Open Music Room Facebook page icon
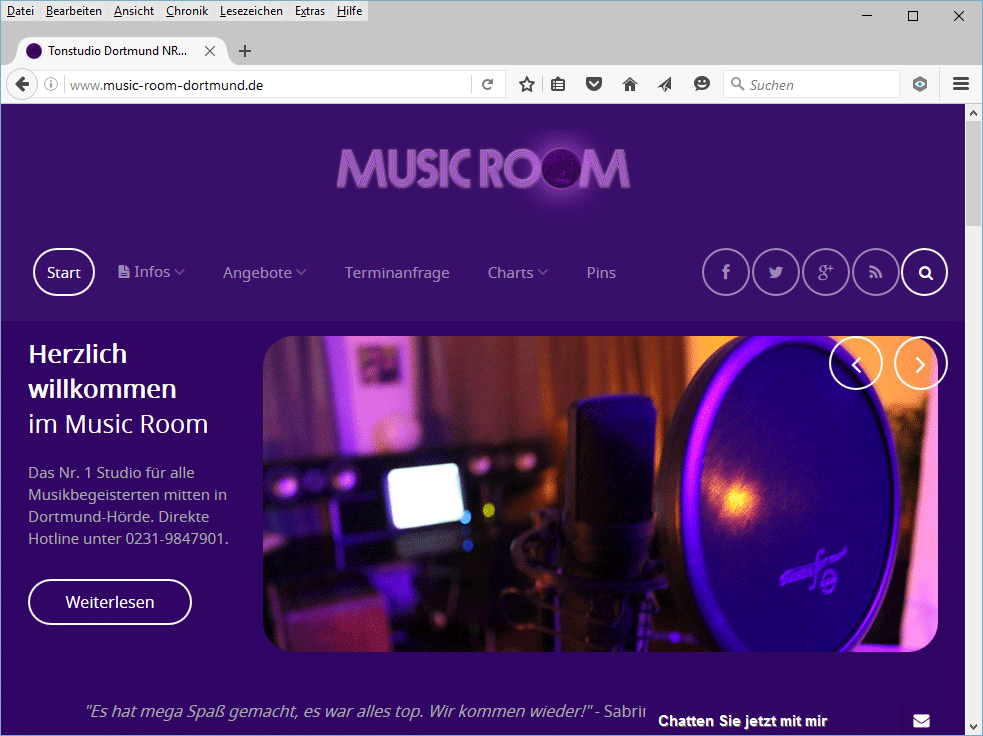The height and width of the screenshot is (736, 983). [x=725, y=272]
